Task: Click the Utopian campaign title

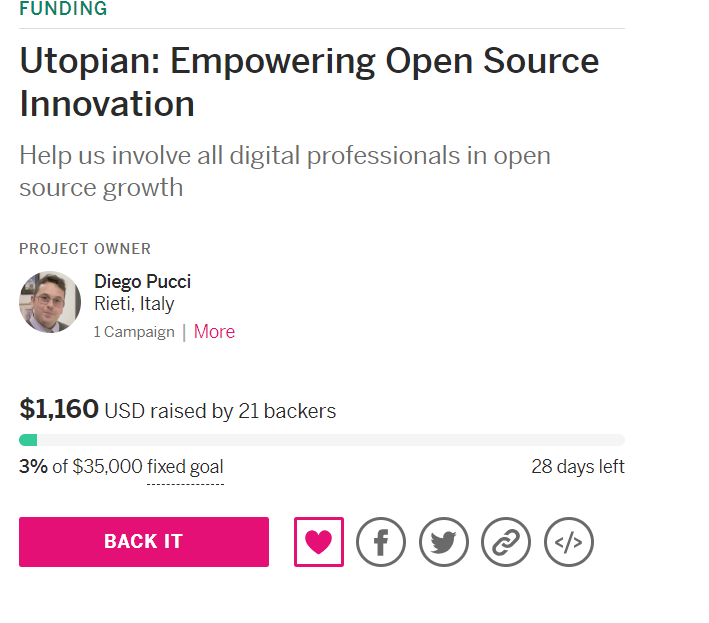Action: tap(309, 82)
